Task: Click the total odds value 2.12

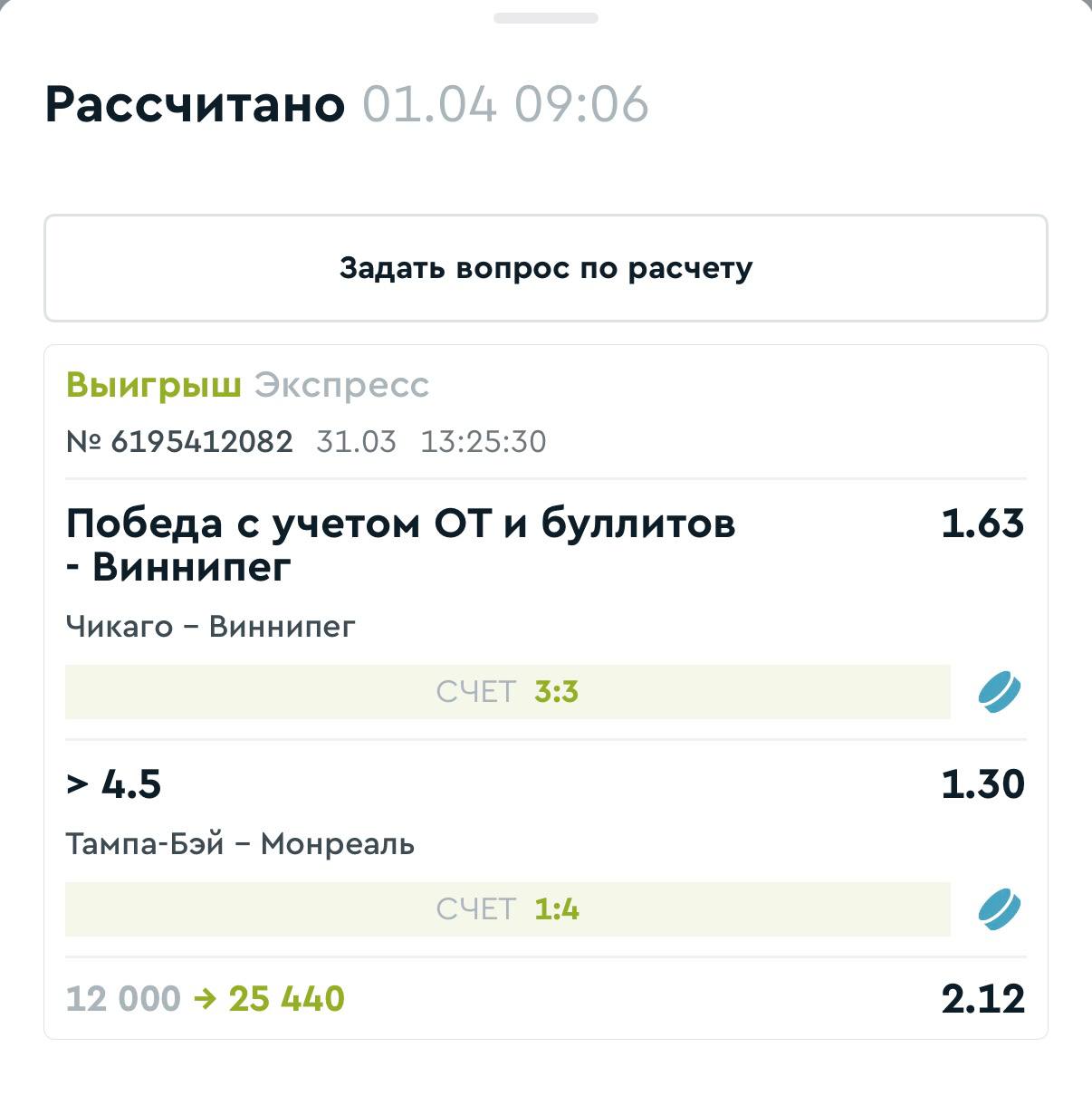Action: coord(982,999)
